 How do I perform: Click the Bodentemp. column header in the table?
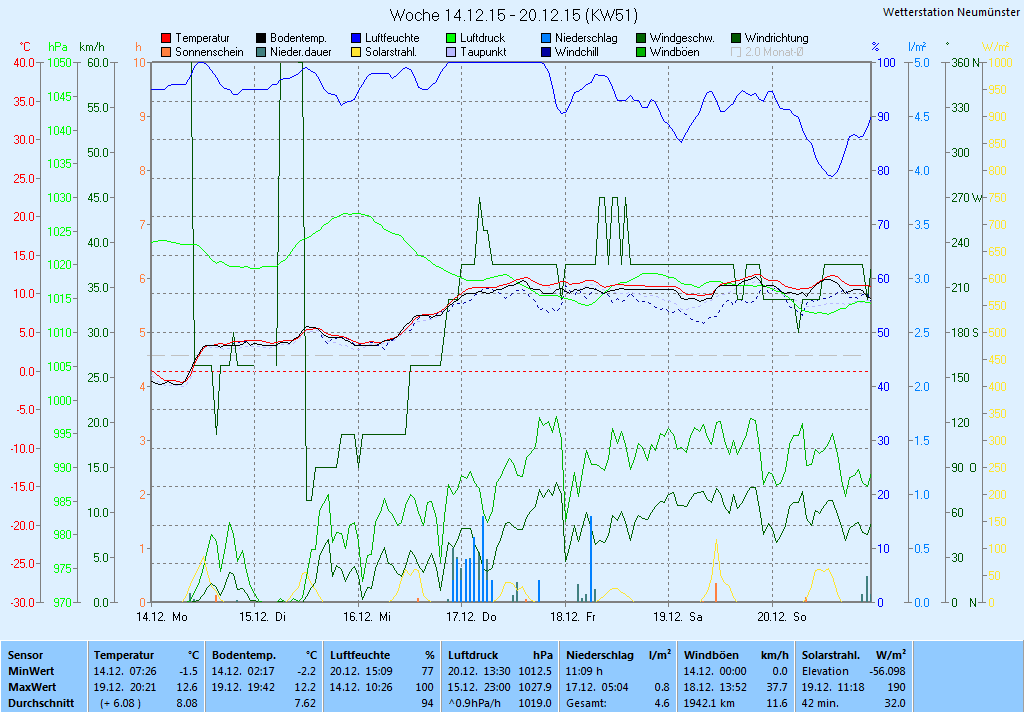click(244, 655)
